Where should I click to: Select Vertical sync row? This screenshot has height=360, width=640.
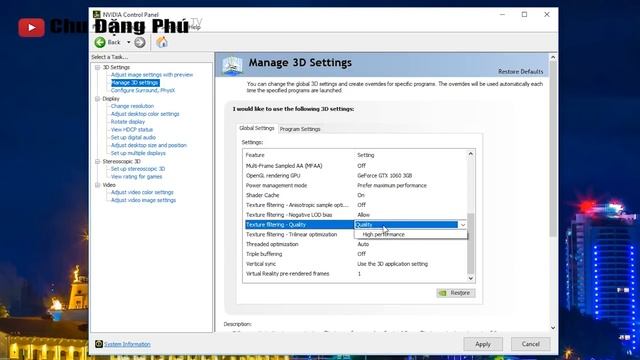pyautogui.click(x=355, y=264)
